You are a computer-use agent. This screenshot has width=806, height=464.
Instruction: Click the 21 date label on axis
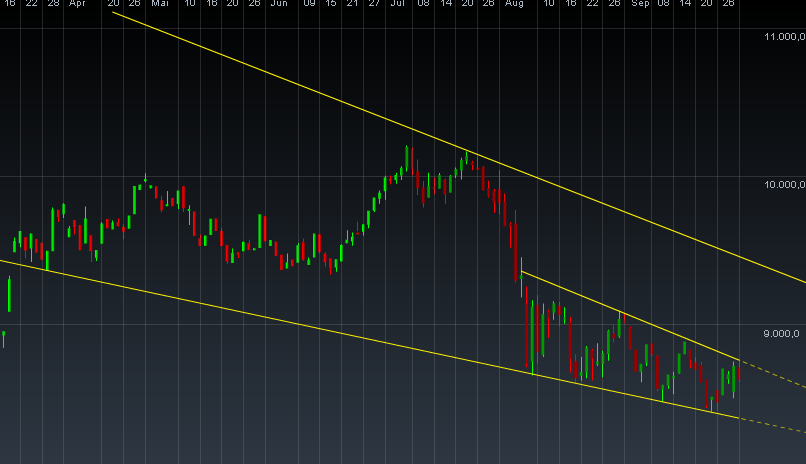352,4
